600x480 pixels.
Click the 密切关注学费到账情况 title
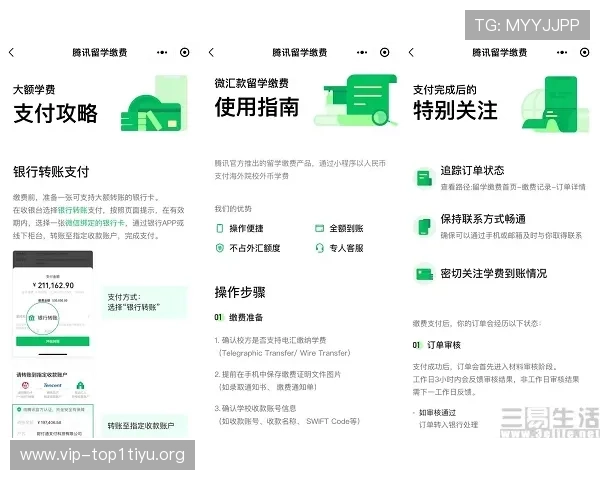pos(494,273)
